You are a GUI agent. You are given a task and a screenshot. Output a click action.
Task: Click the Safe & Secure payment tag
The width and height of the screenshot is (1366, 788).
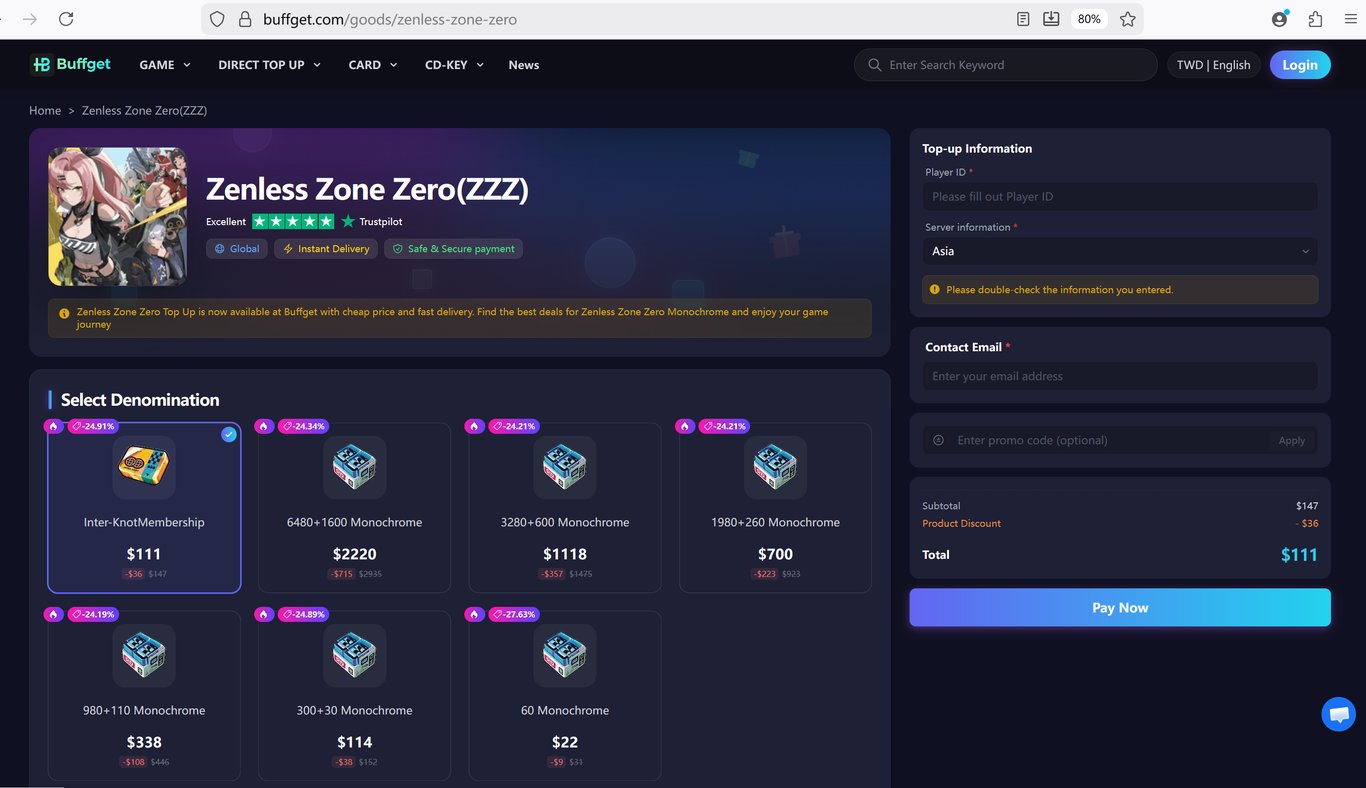coord(454,249)
